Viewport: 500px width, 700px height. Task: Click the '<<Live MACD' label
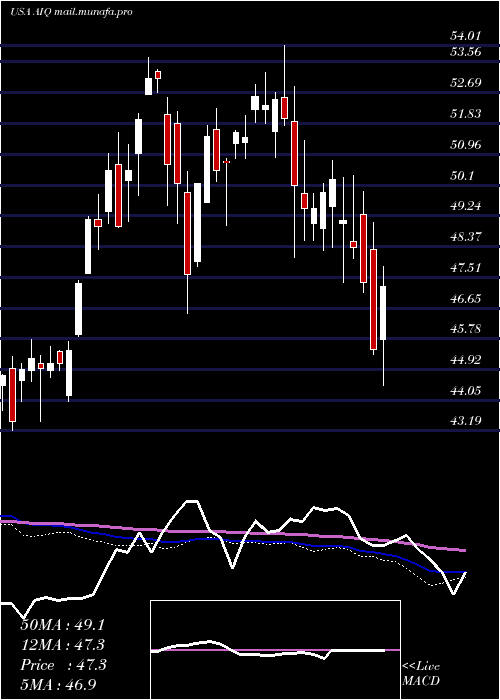(x=421, y=674)
